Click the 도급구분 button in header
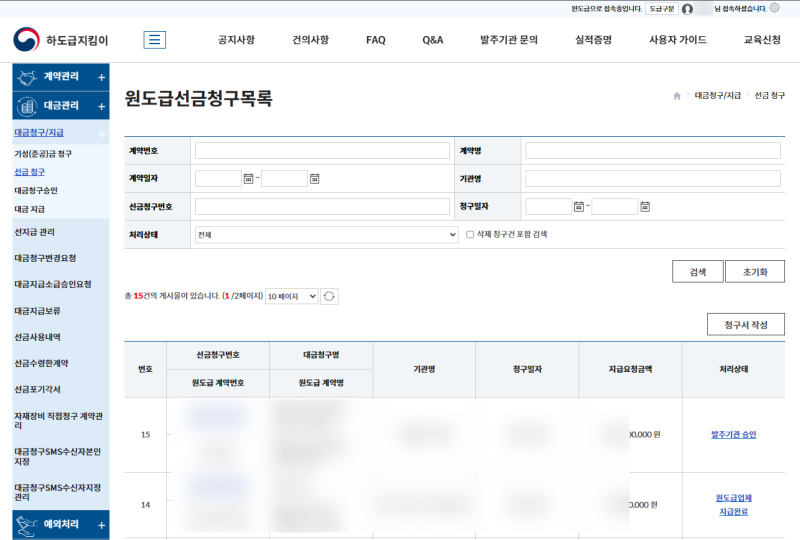The width and height of the screenshot is (800, 540). [662, 9]
